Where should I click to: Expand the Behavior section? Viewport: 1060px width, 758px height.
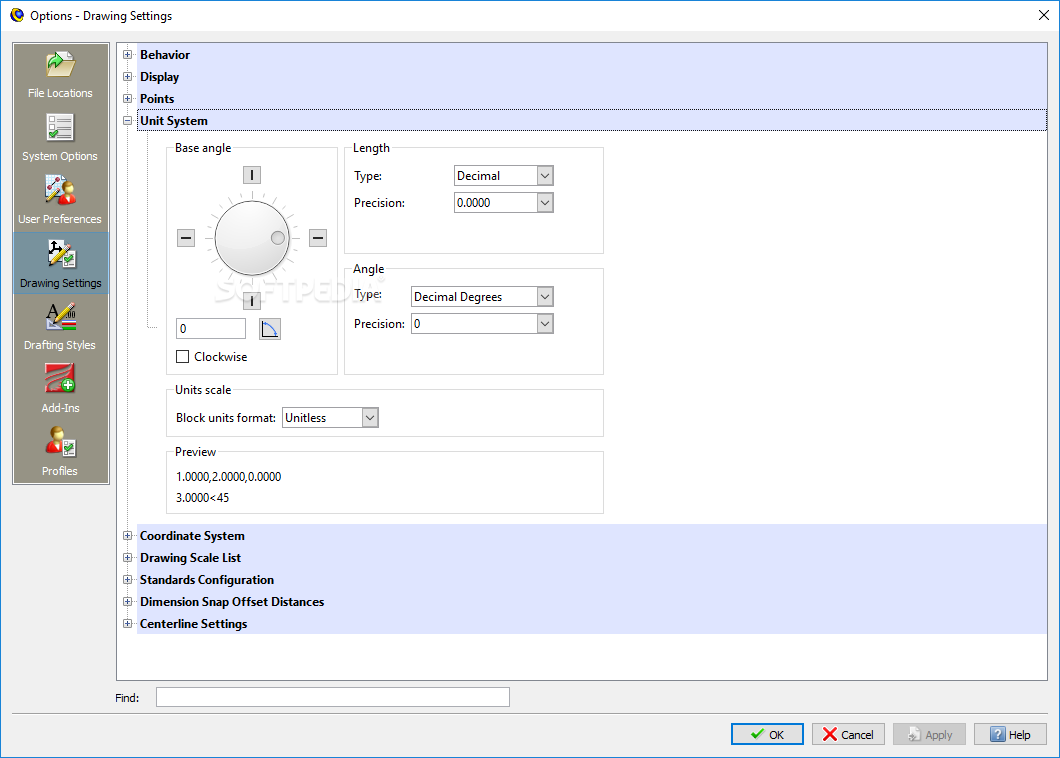click(127, 55)
